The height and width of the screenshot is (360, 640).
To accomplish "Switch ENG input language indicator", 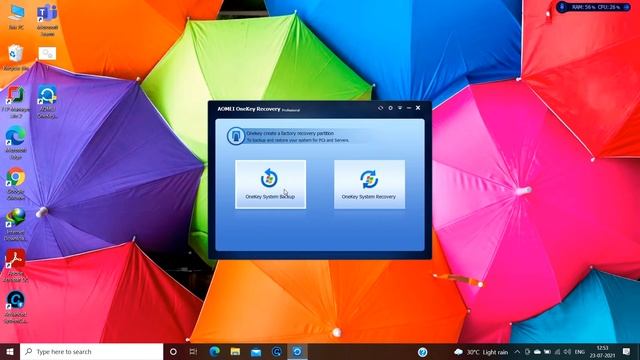I will click(580, 352).
